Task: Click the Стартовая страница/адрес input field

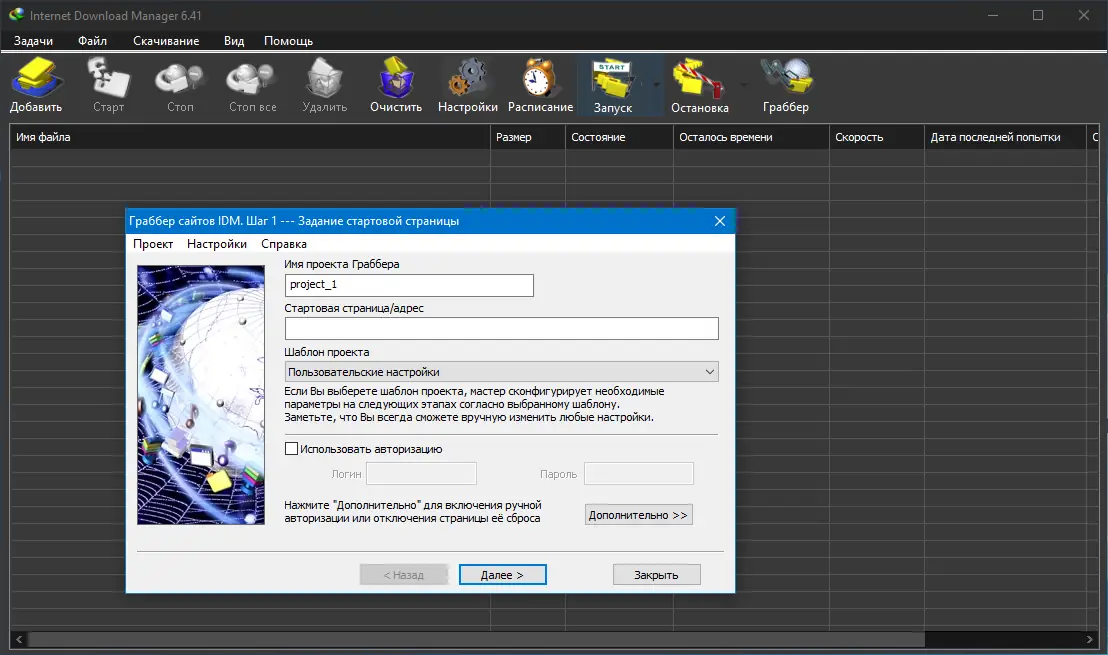Action: point(502,329)
